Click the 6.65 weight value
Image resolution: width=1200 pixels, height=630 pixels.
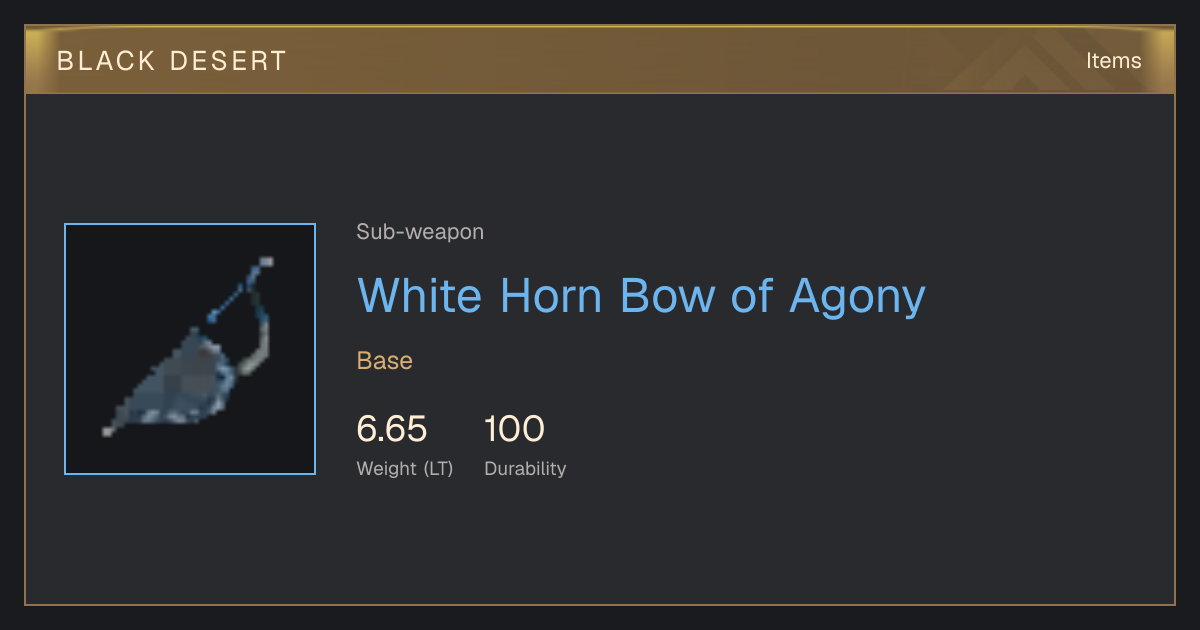392,429
